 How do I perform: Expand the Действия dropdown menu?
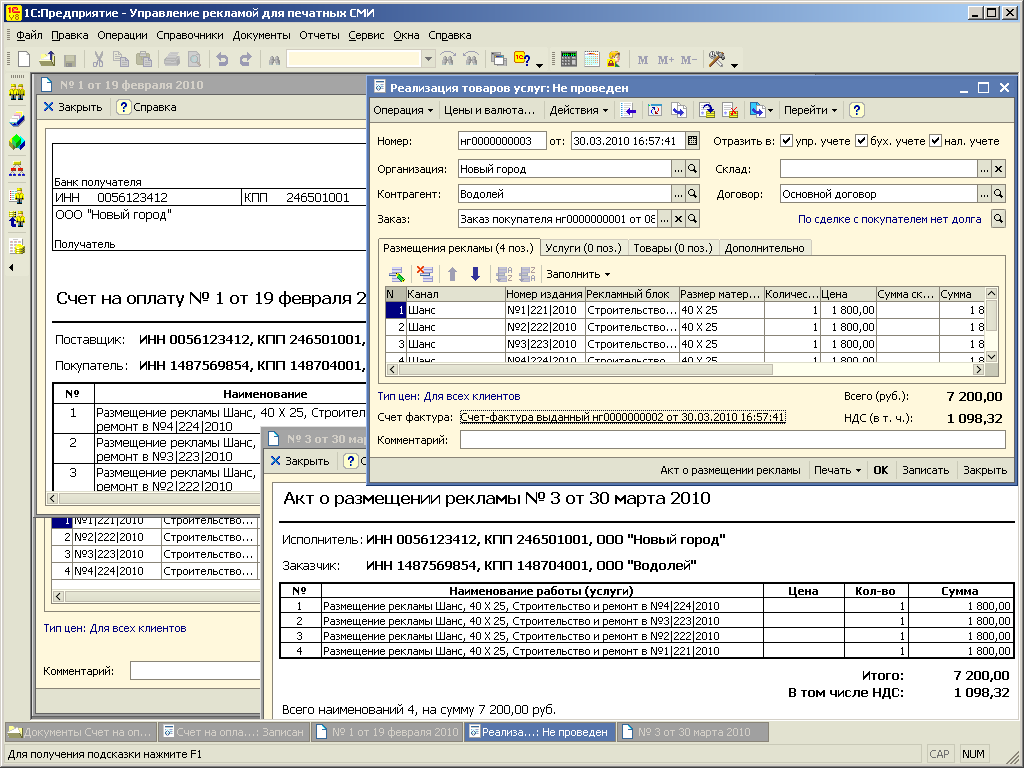coord(579,110)
